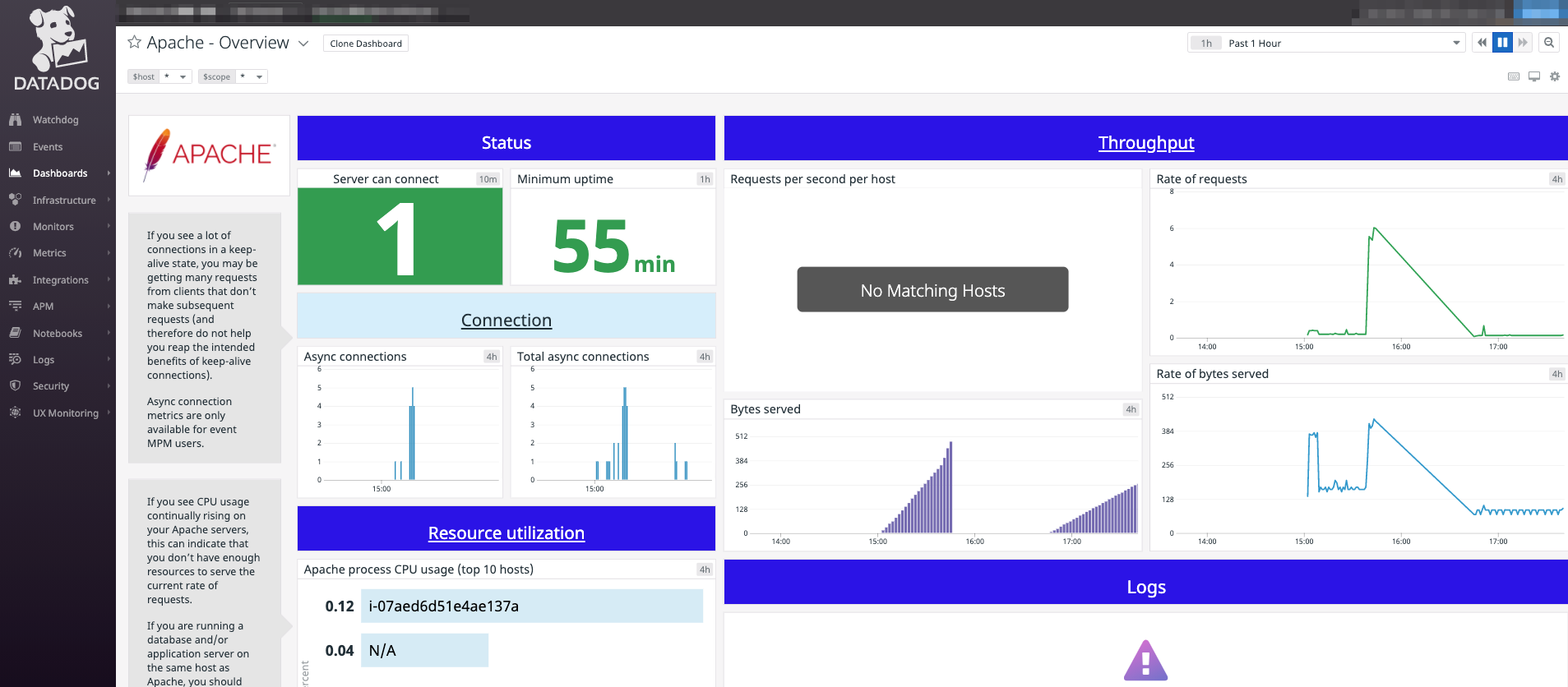Star the Apache - Overview dashboard
The width and height of the screenshot is (1568, 687).
pos(134,42)
